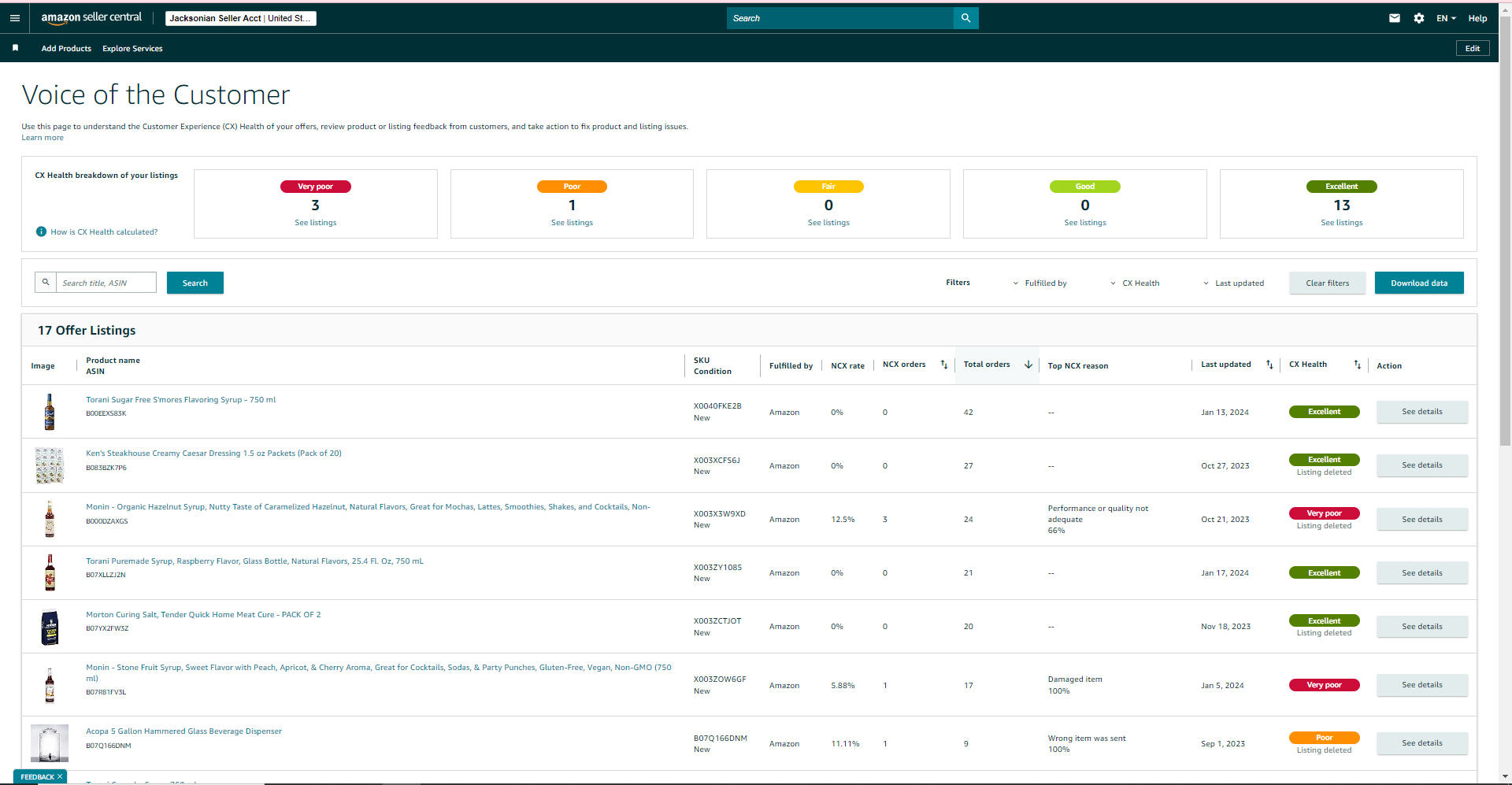Open the language EN dropdown
Image resolution: width=1512 pixels, height=785 pixels.
click(1446, 18)
